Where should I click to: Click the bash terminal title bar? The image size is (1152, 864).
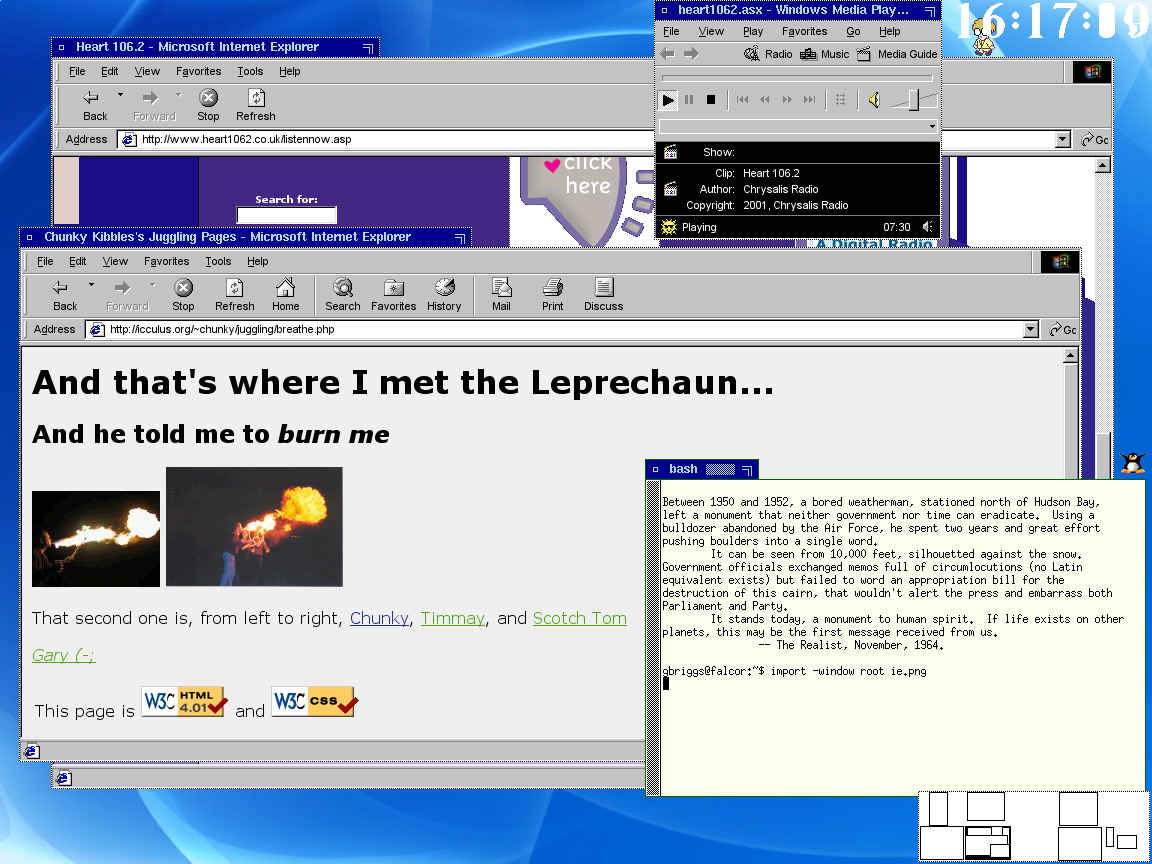(x=702, y=469)
